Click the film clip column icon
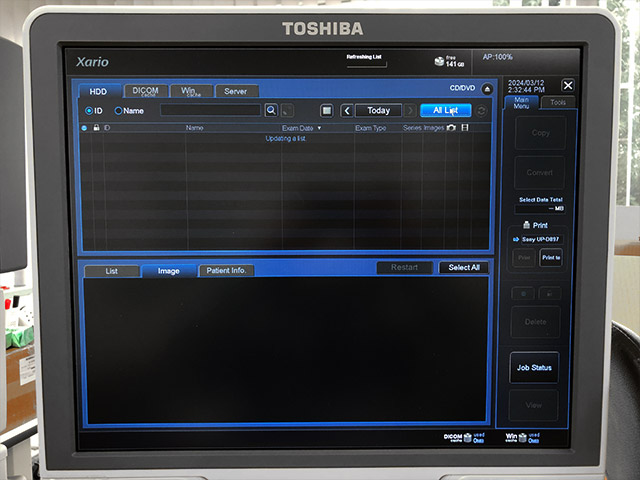Screen dimensions: 640x480 464,128
